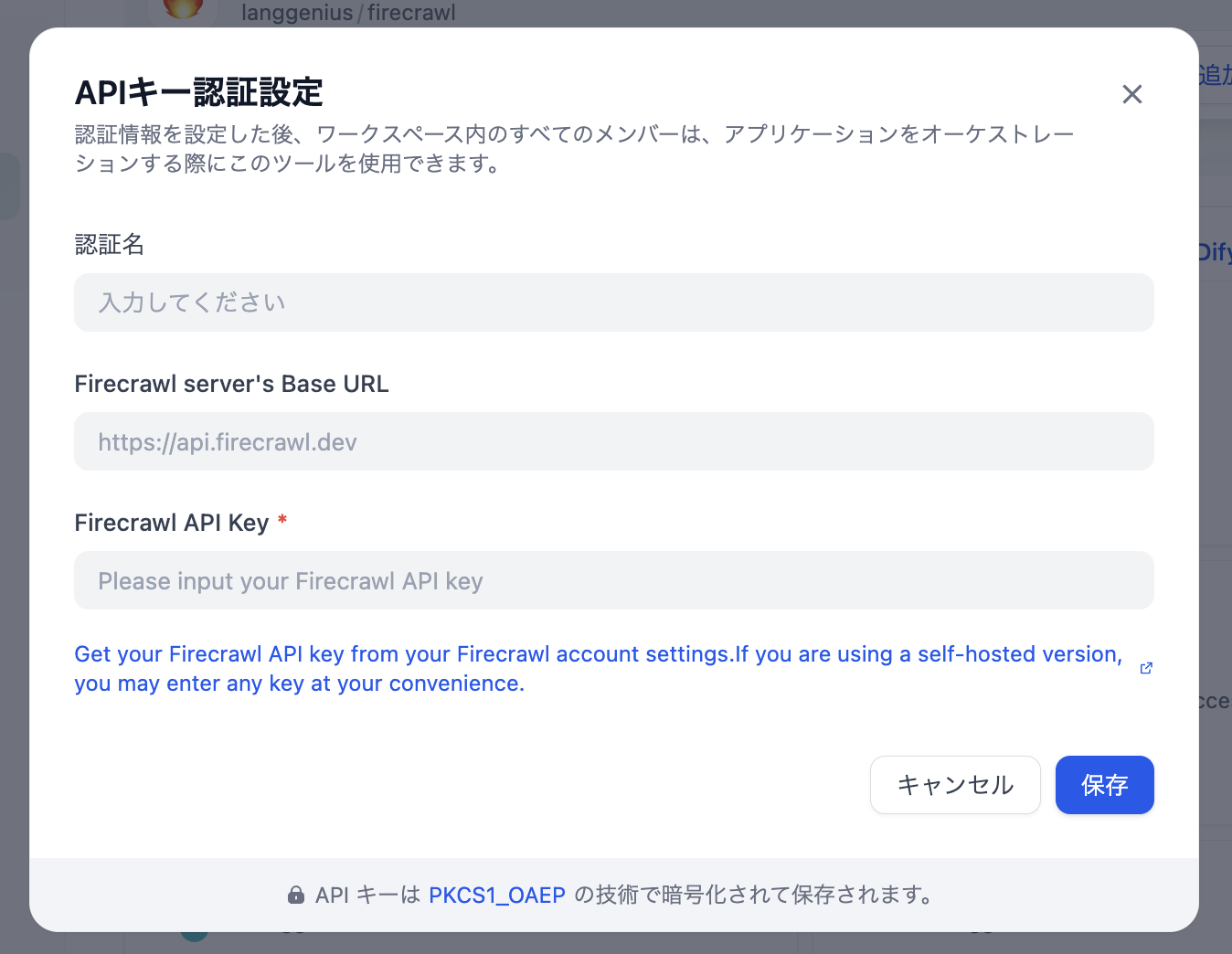Click the Firecrawl server's Base URL field
This screenshot has width=1232, height=954.
click(x=613, y=441)
